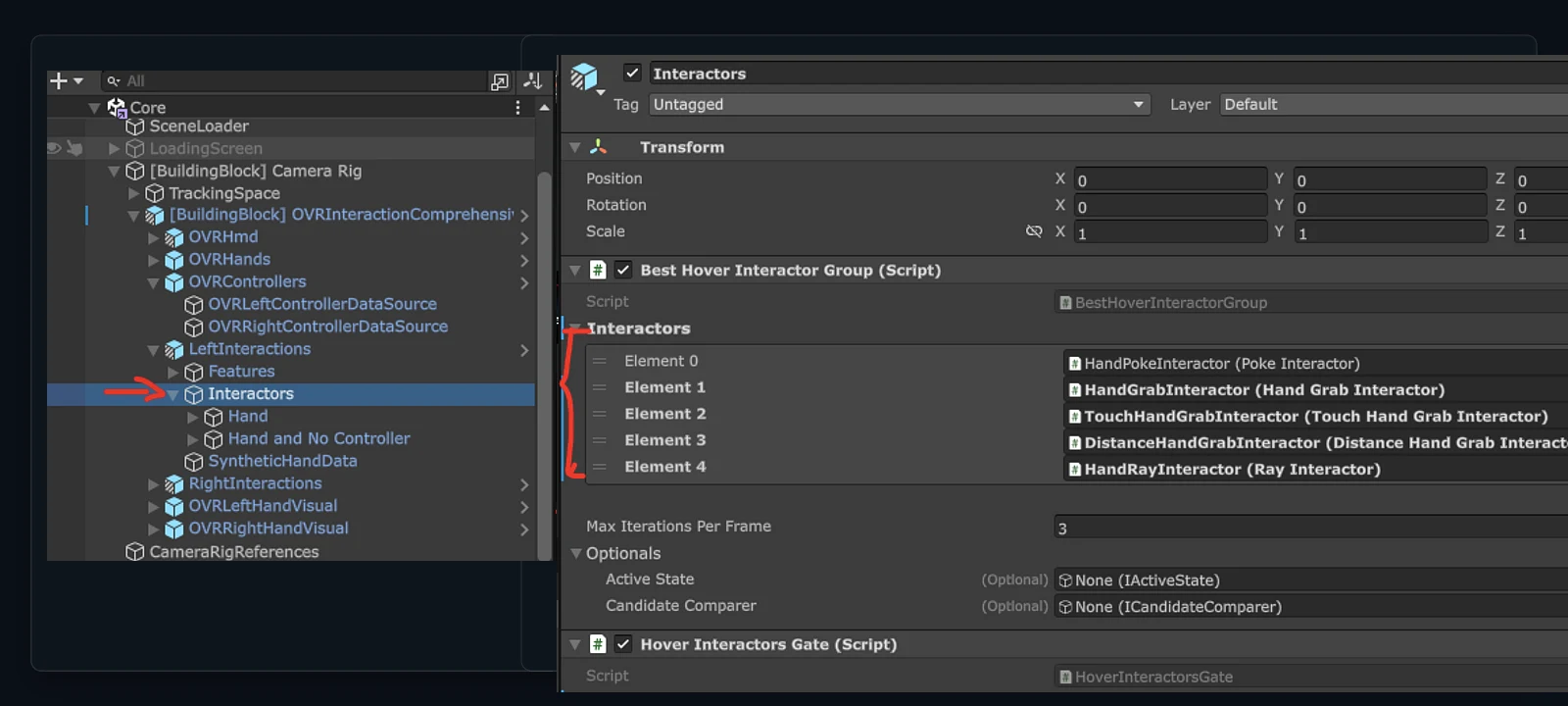
Task: Select the Interactors object row
Action: (x=290, y=394)
